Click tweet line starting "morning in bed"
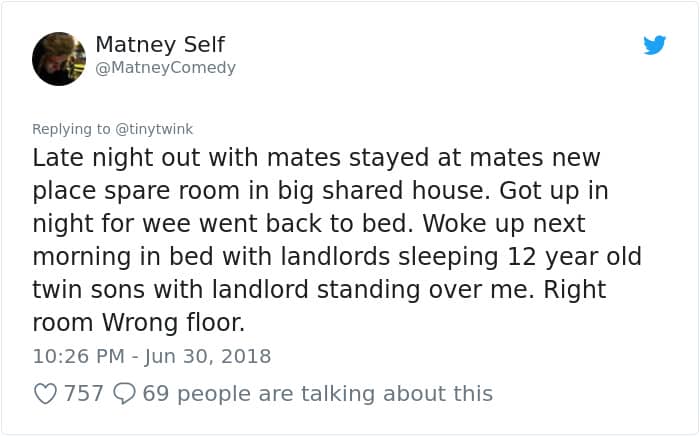 click(336, 257)
